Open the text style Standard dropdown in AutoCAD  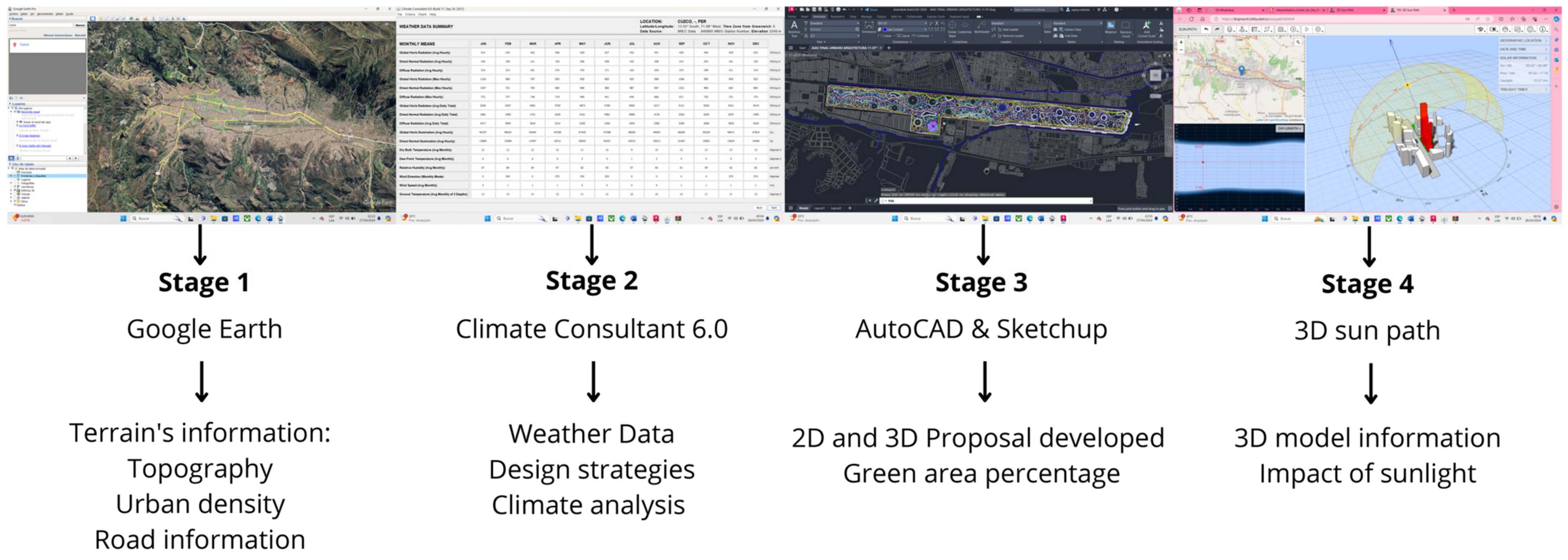835,23
